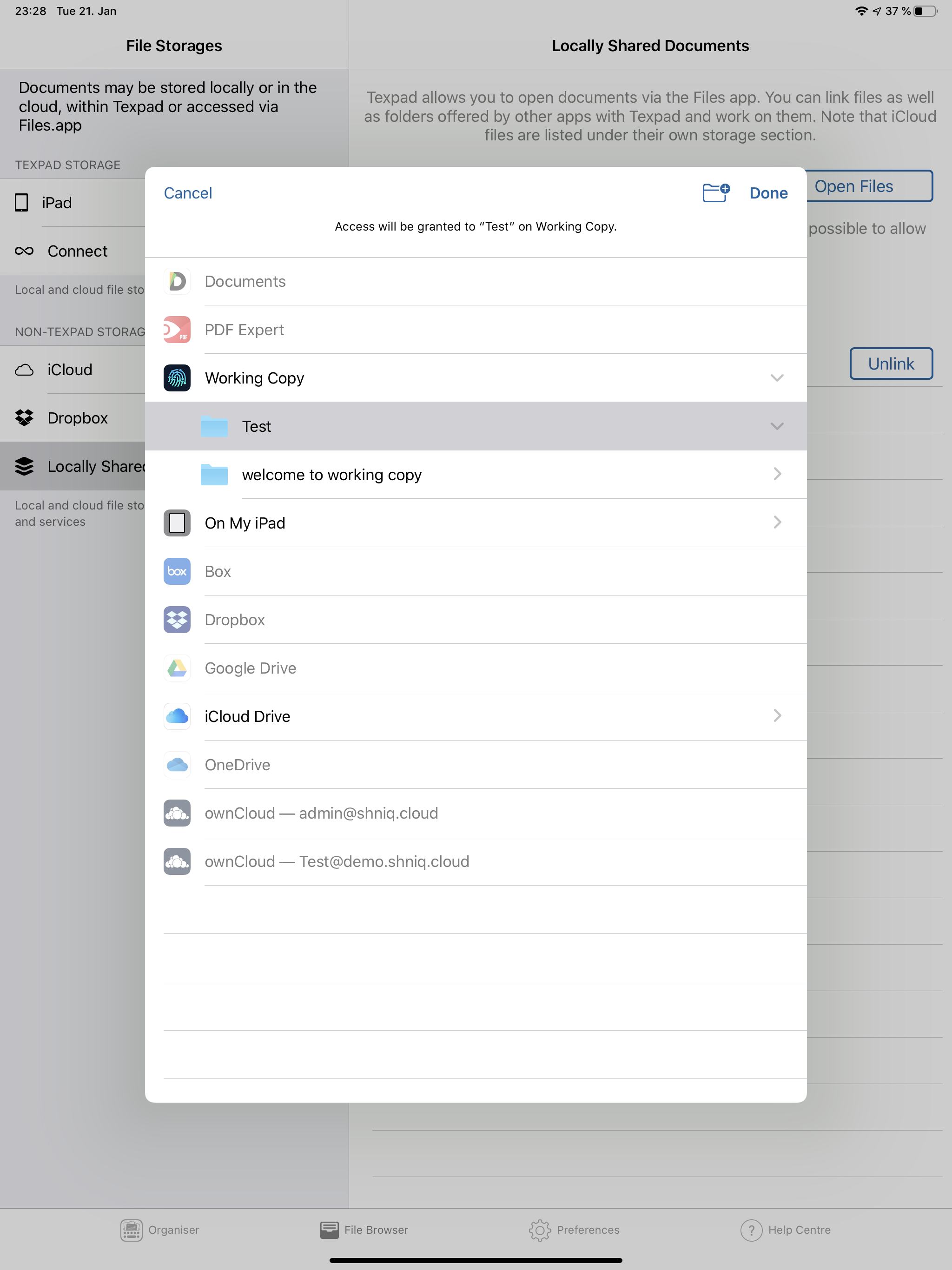
Task: Tap the iCloud Drive cloud icon
Action: 177,716
